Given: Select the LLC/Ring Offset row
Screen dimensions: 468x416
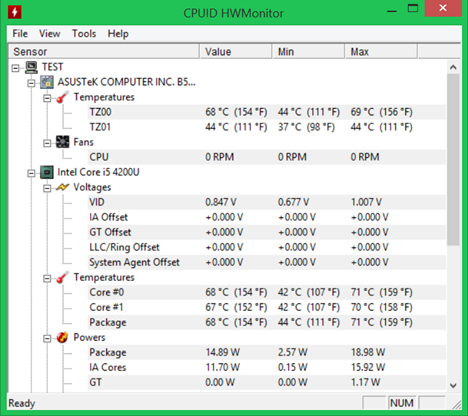Looking at the screenshot, I should pos(267,247).
